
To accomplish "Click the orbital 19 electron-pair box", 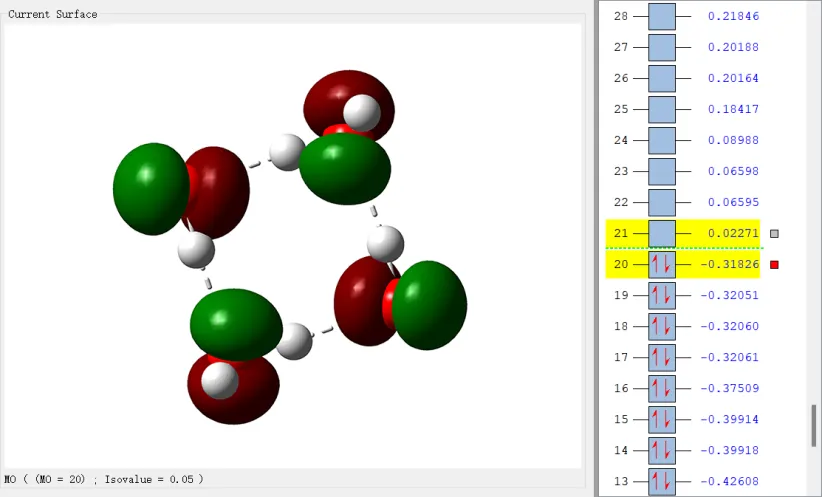I will pyautogui.click(x=662, y=296).
